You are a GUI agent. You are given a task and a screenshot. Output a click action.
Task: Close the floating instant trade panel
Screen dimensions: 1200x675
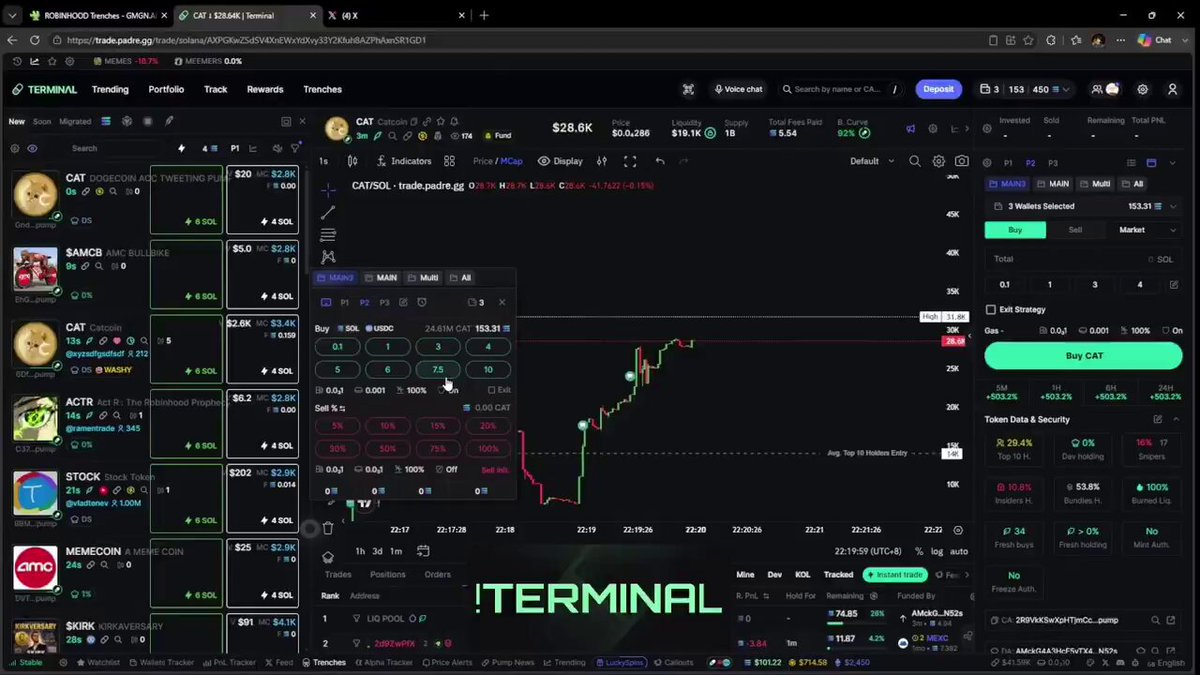coord(502,302)
